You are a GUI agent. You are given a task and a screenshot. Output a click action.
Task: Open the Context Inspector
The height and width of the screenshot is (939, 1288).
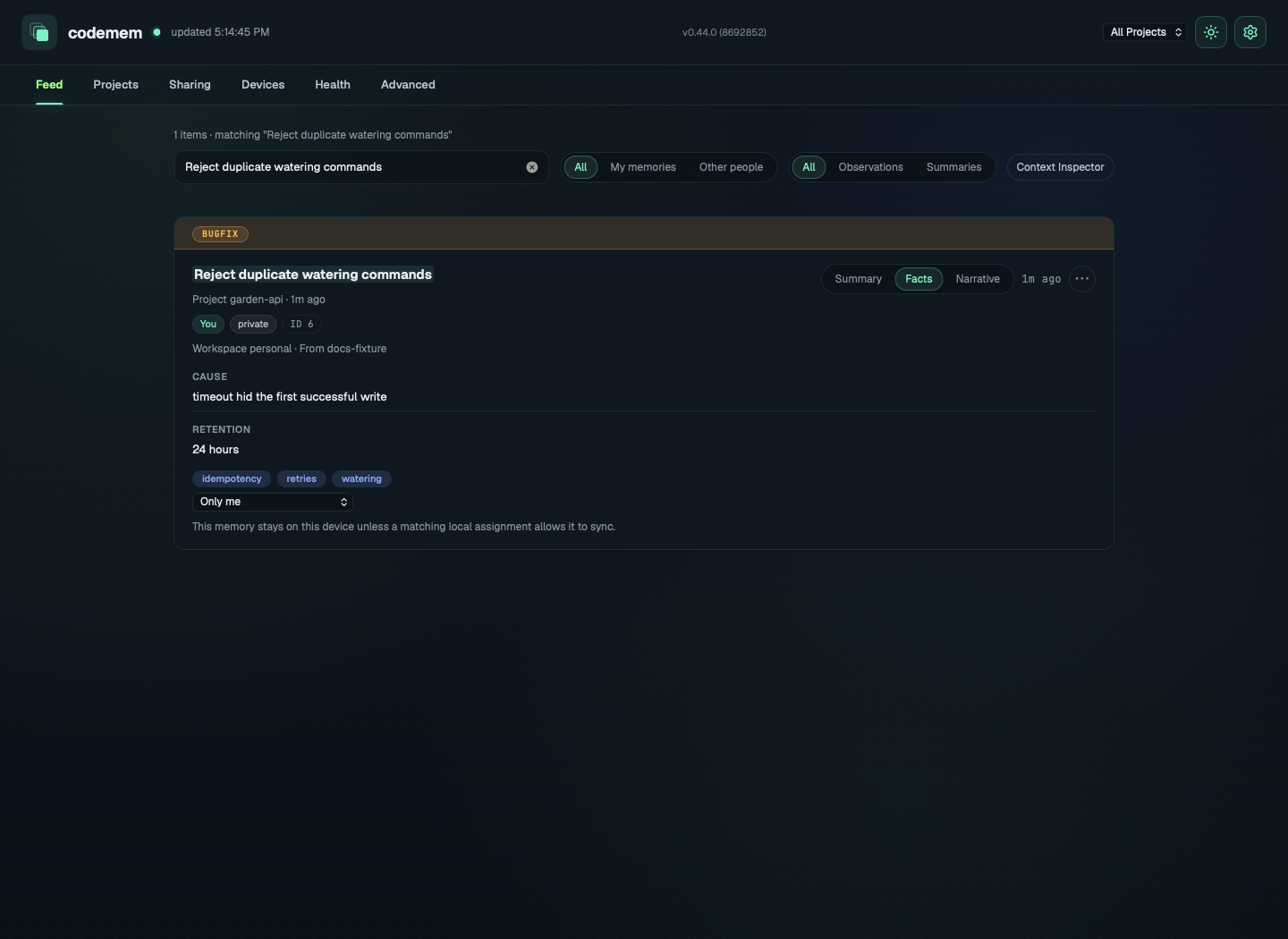(1060, 167)
